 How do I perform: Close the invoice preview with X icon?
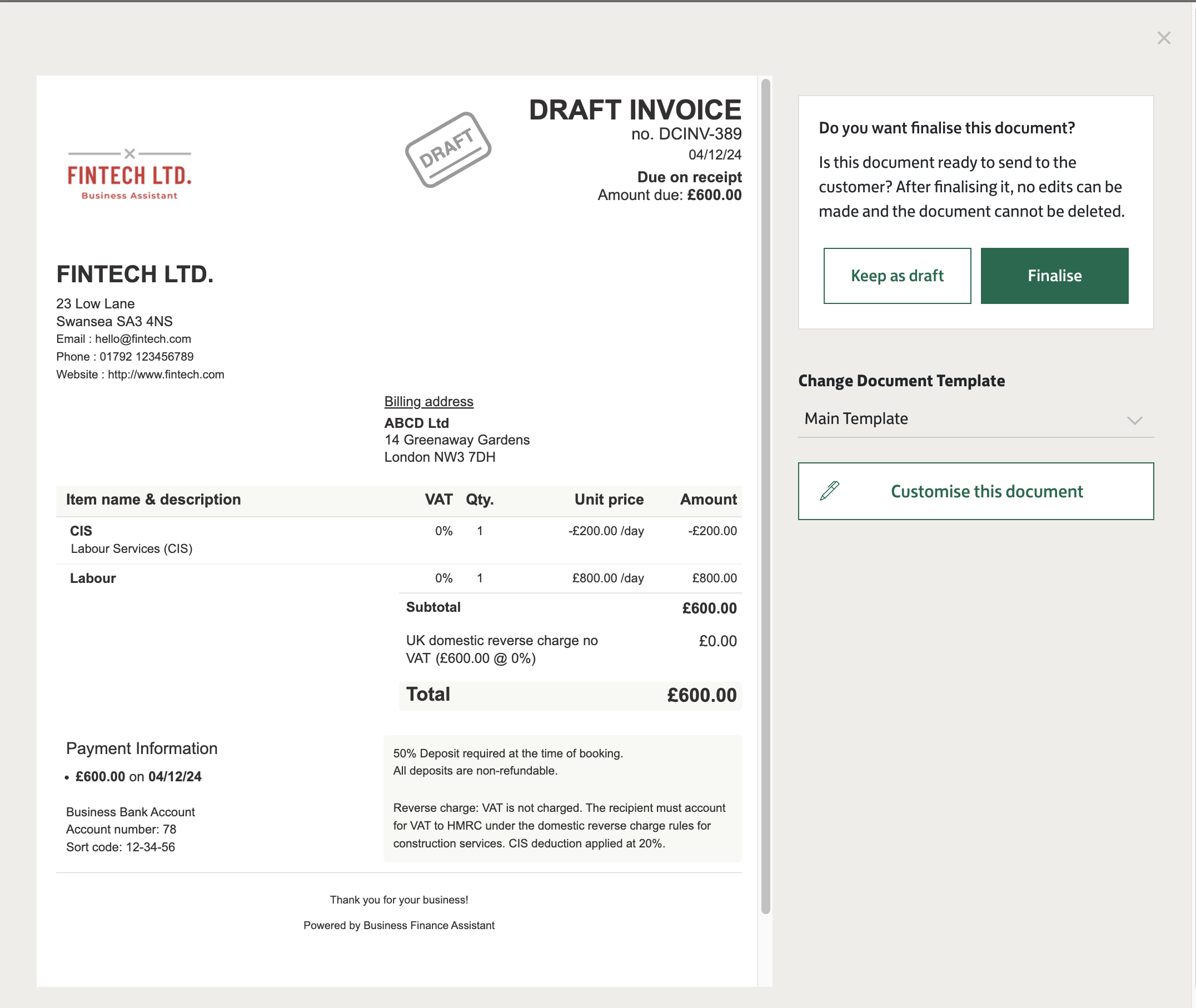tap(1163, 38)
